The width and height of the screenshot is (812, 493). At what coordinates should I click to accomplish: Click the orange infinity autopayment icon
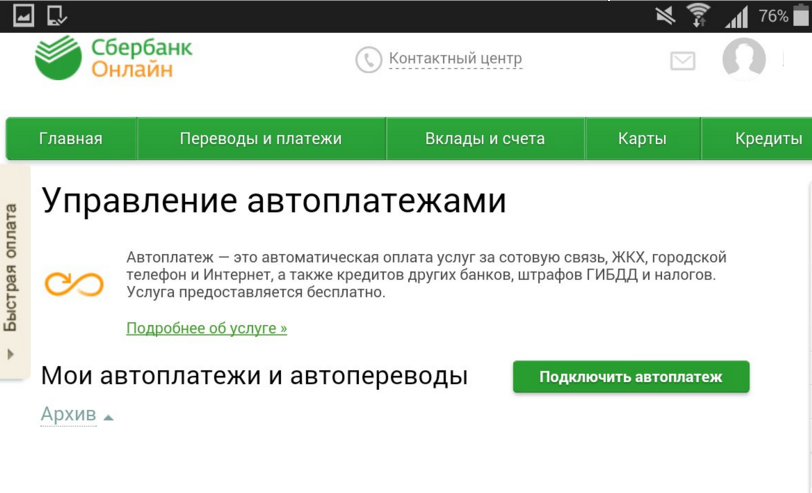[x=74, y=284]
